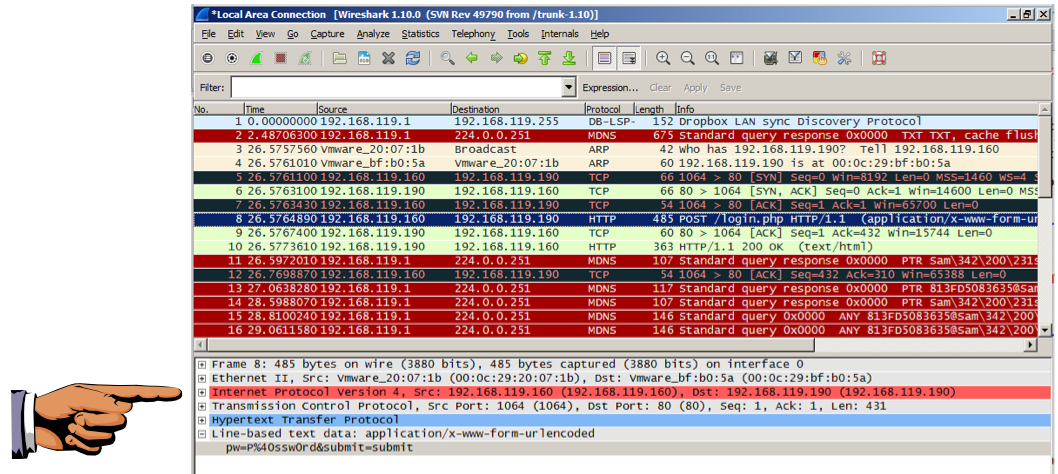This screenshot has height=474, width=1058.
Task: Open the Internals menu
Action: [x=560, y=34]
